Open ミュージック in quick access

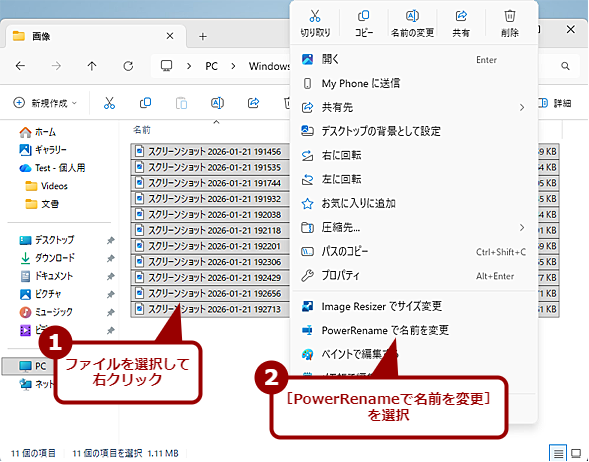46,312
